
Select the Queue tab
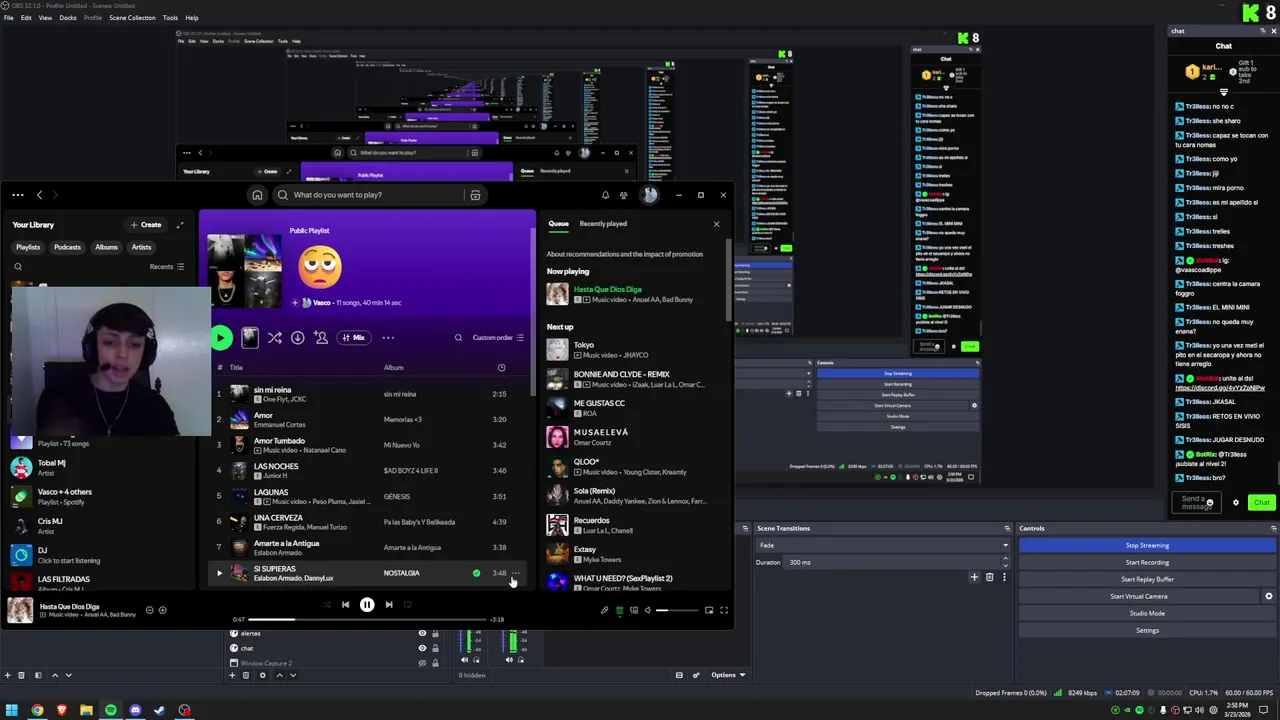(x=558, y=224)
